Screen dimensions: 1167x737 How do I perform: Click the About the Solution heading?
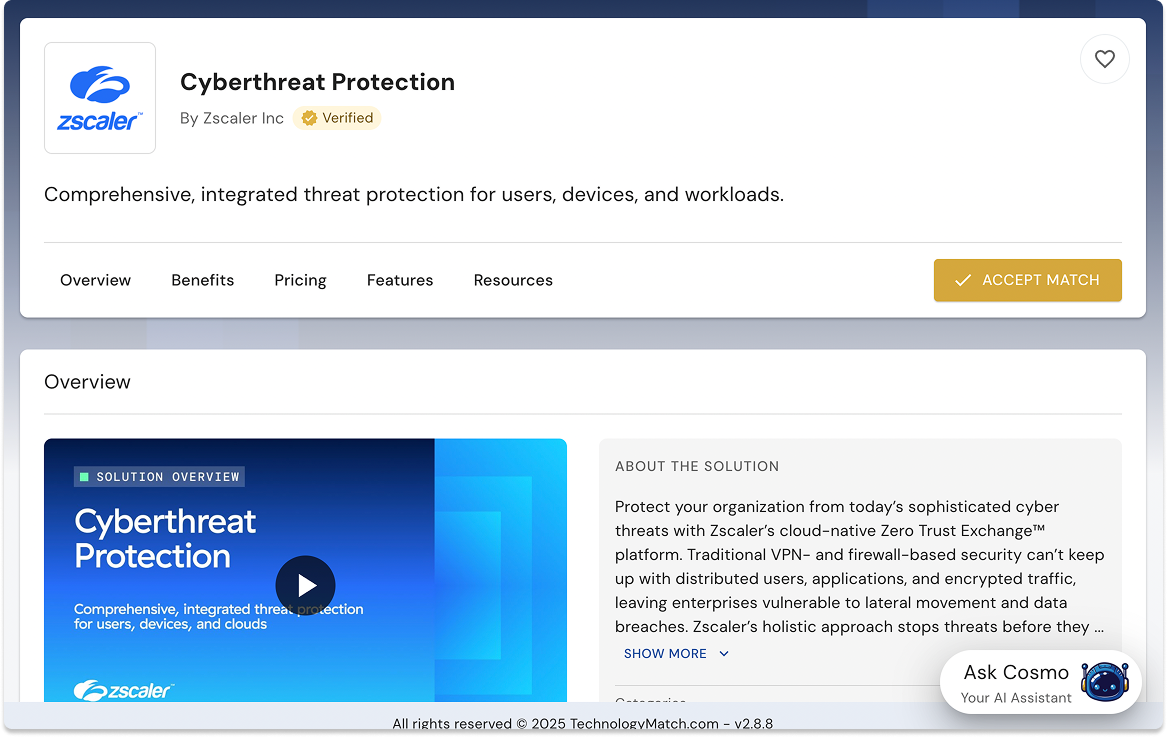coord(697,466)
